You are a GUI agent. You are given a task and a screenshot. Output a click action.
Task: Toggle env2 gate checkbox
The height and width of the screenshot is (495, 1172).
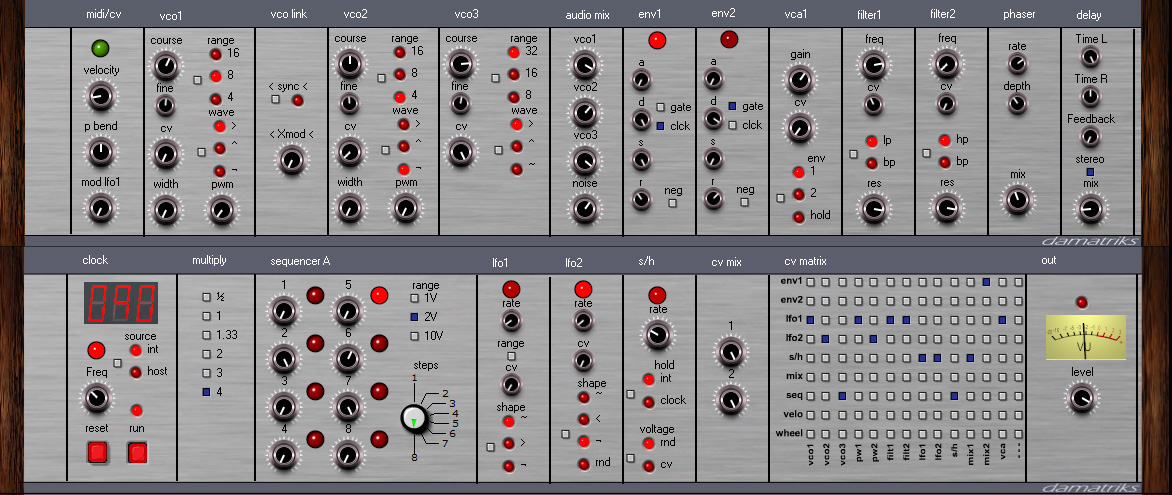pyautogui.click(x=733, y=106)
